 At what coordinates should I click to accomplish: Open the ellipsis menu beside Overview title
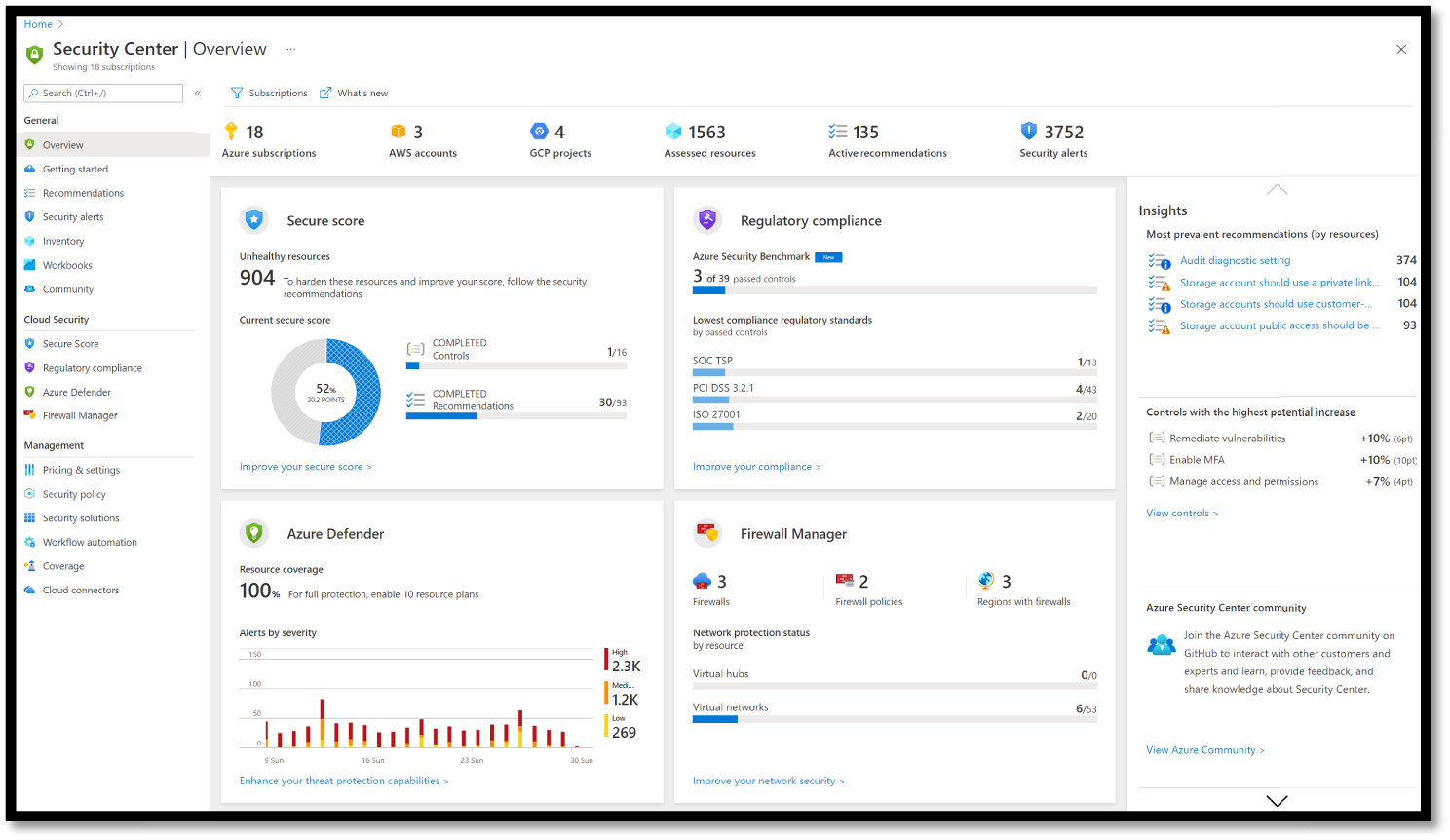(290, 49)
